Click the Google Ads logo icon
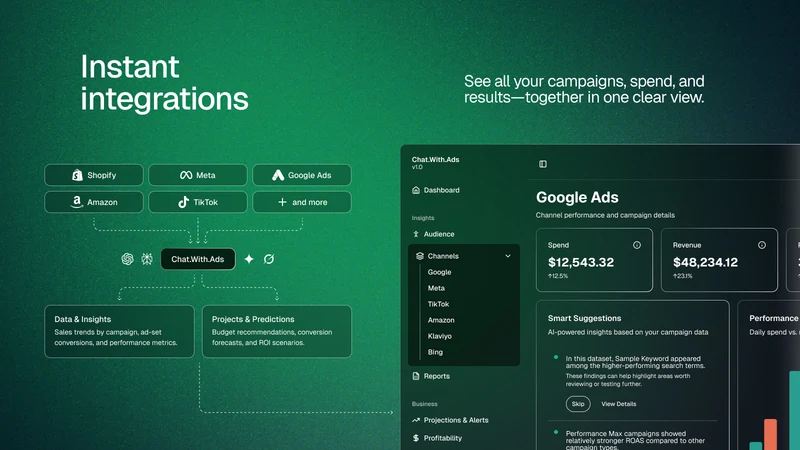Image resolution: width=800 pixels, height=450 pixels. [278, 175]
